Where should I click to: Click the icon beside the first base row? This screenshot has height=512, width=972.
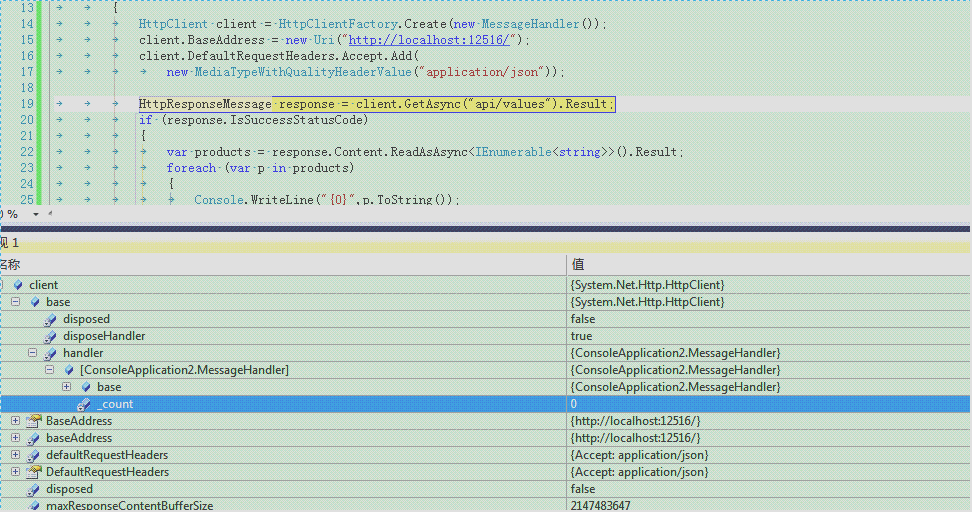pos(35,302)
